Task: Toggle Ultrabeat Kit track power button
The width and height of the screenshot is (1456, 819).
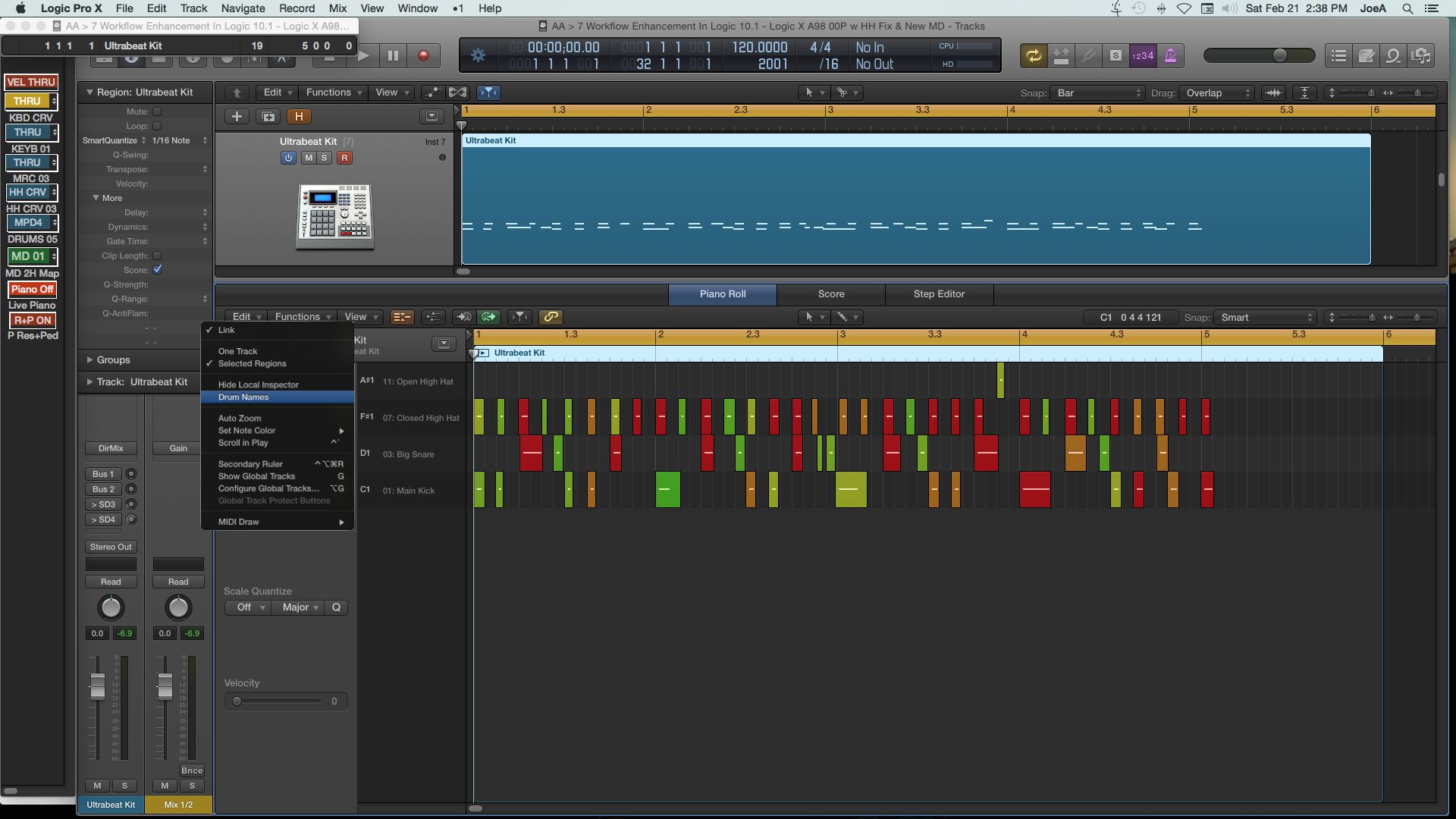Action: point(288,158)
